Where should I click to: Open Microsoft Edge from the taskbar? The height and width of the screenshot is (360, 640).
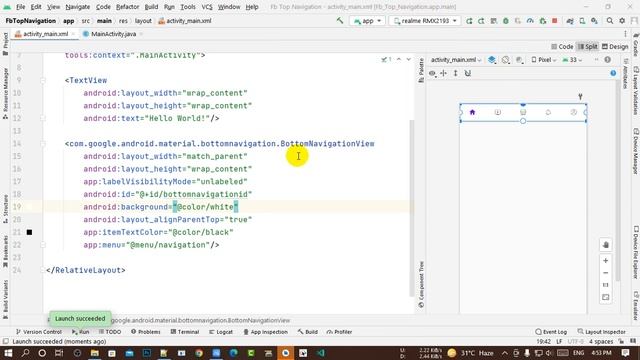233,353
